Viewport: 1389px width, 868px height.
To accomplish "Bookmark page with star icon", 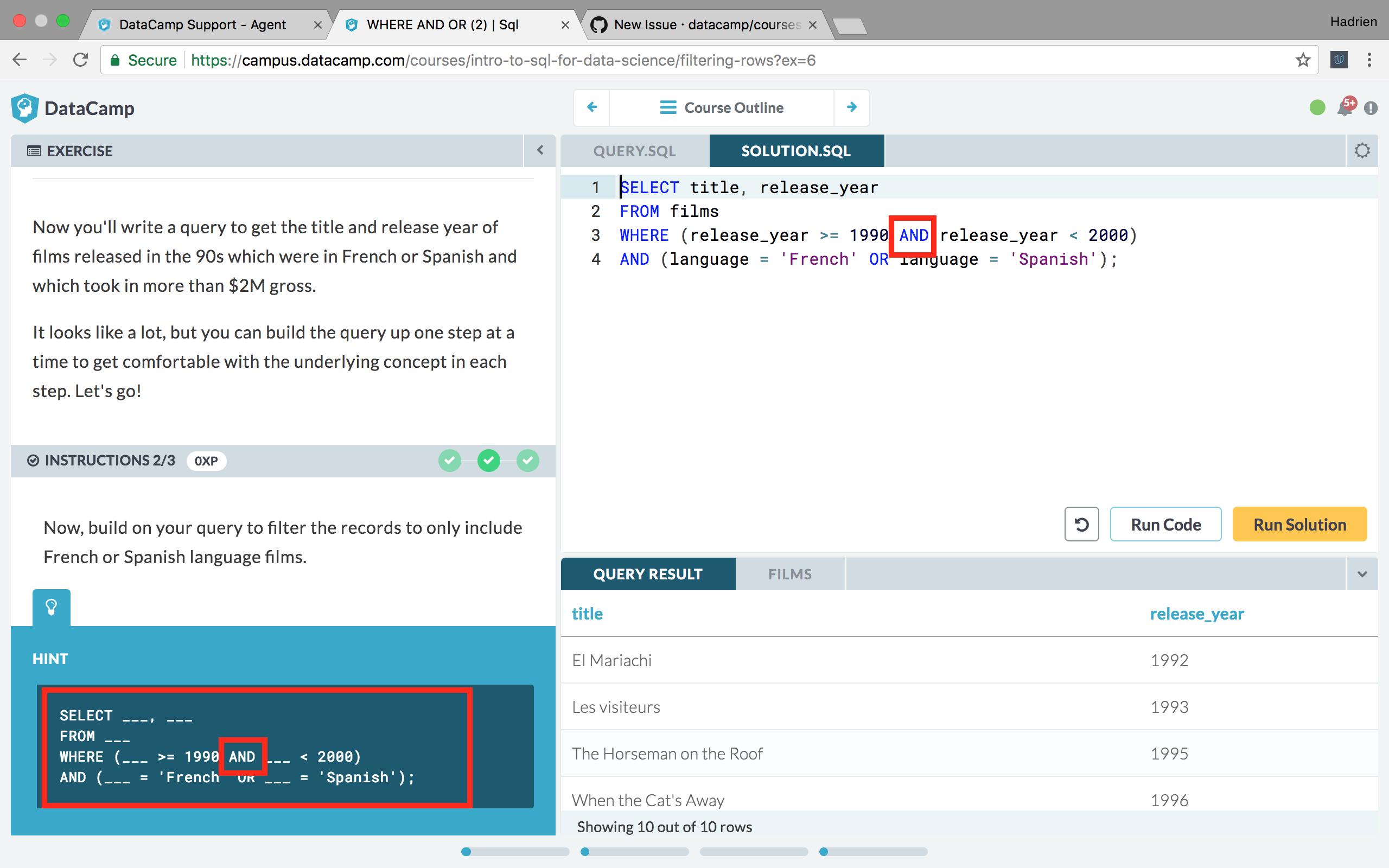I will pyautogui.click(x=1303, y=60).
